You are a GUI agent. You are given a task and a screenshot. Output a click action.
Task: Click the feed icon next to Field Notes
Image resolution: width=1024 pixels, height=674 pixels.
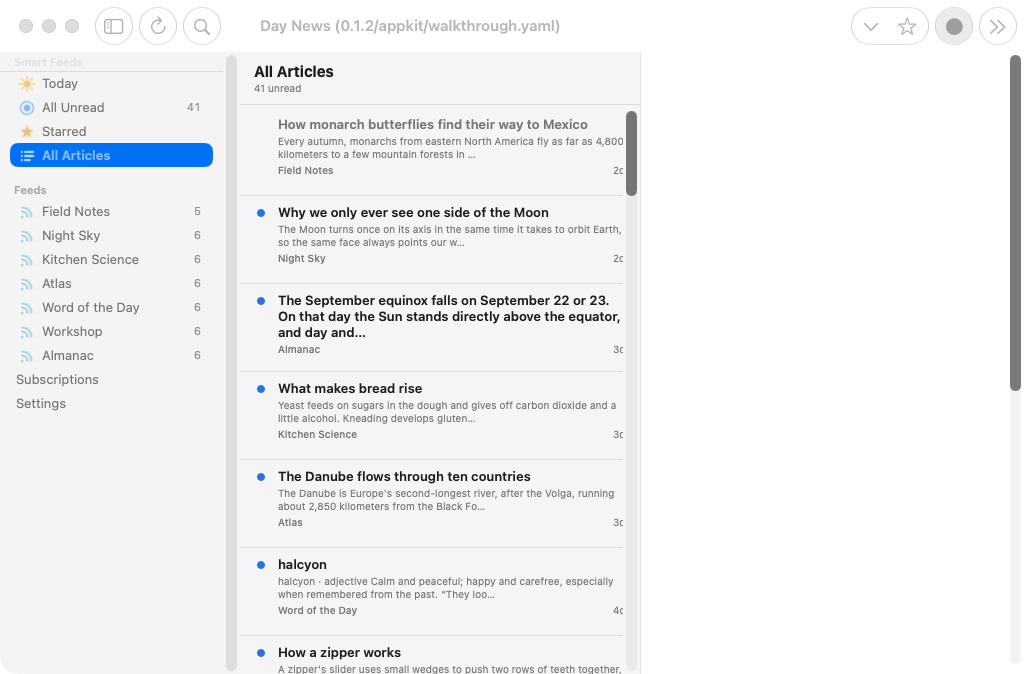(27, 212)
